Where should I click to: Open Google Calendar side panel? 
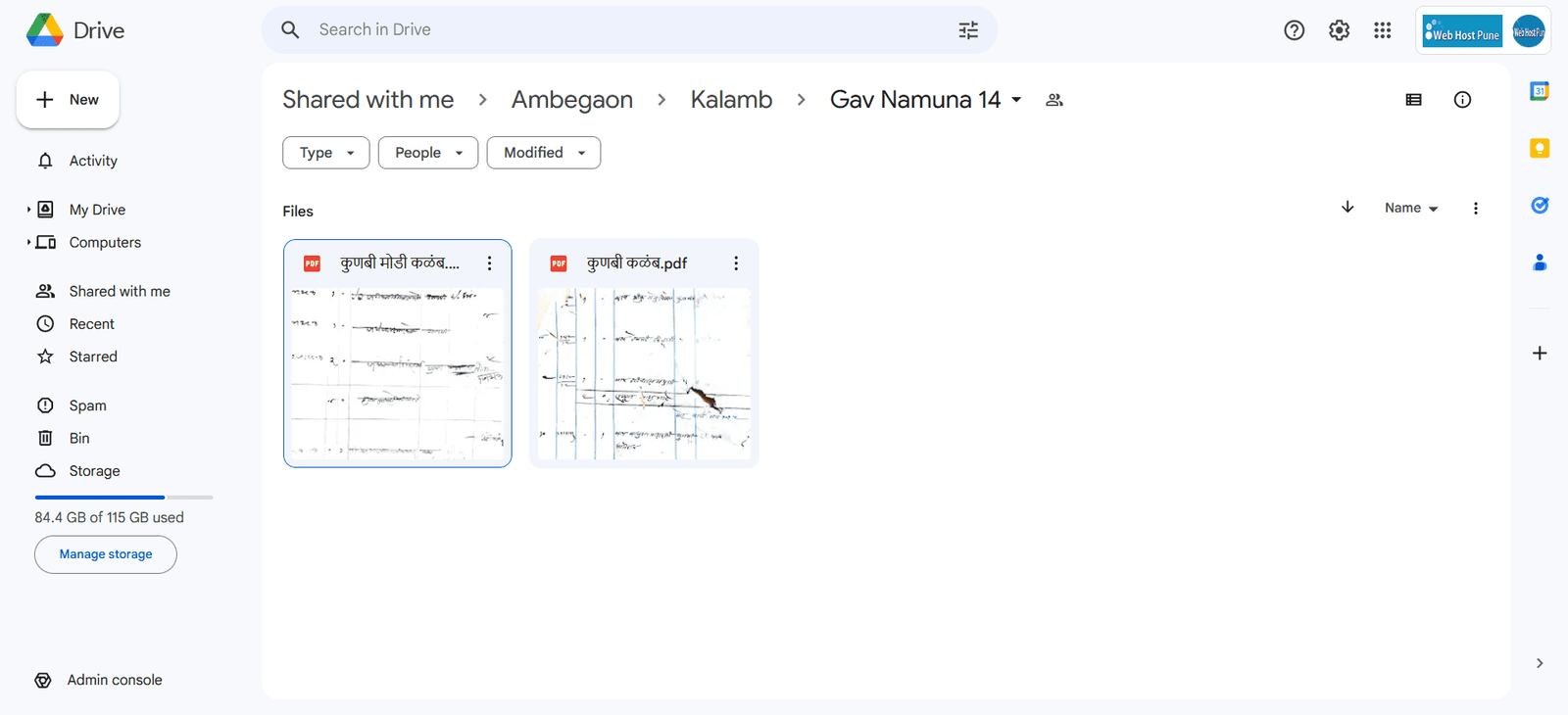(1540, 91)
